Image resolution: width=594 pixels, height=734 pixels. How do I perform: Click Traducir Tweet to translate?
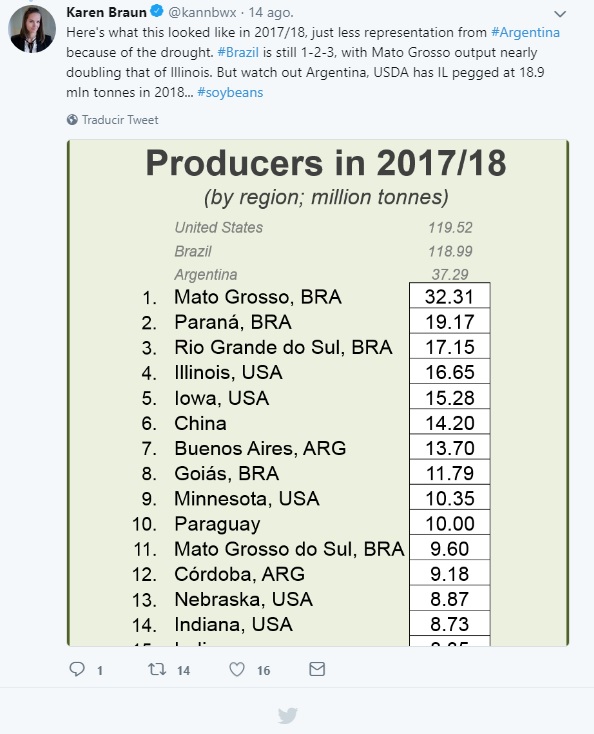pyautogui.click(x=120, y=120)
